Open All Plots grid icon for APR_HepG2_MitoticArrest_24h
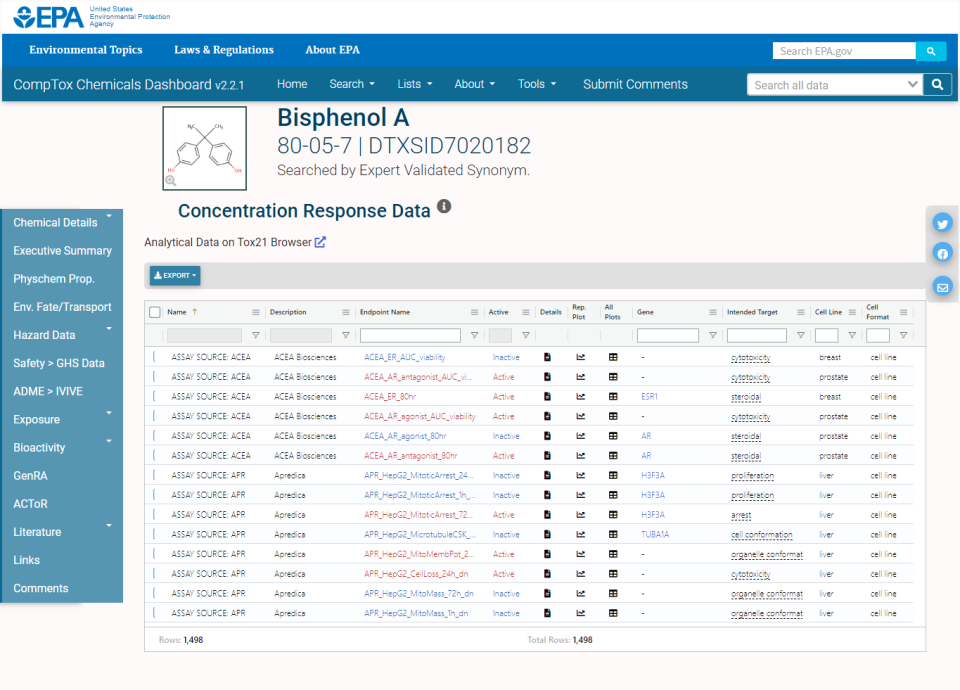This screenshot has height=690, width=960. pos(612,475)
